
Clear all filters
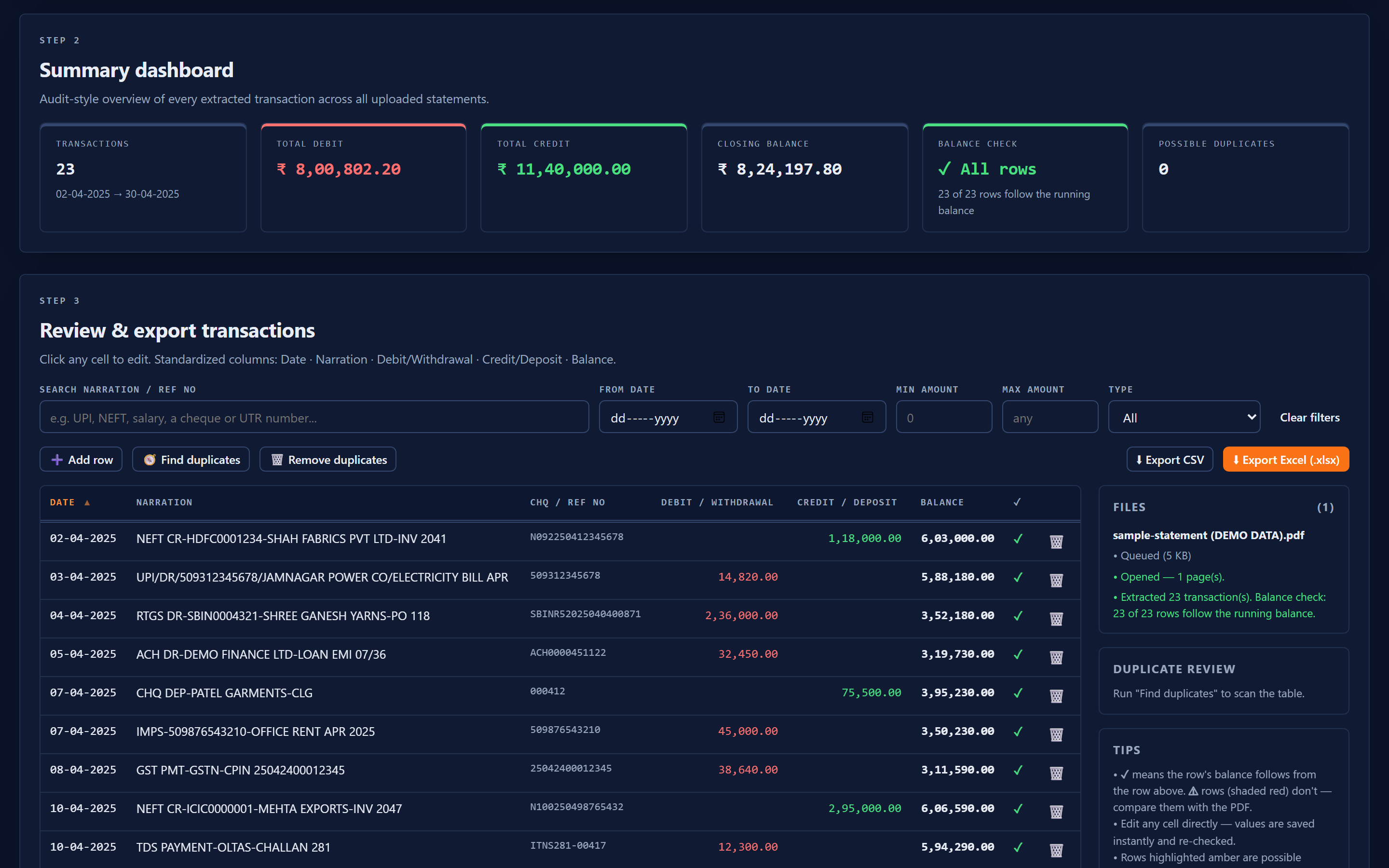pyautogui.click(x=1309, y=417)
